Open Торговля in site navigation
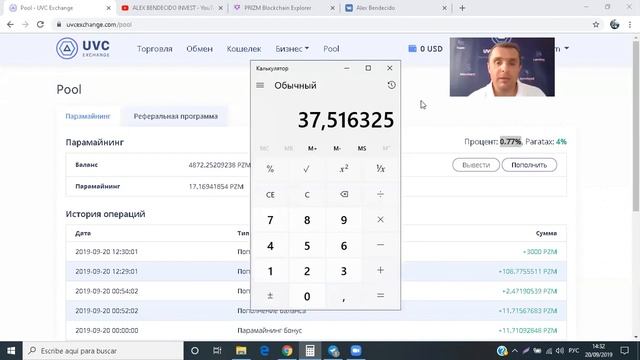The width and height of the screenshot is (640, 360). point(155,49)
